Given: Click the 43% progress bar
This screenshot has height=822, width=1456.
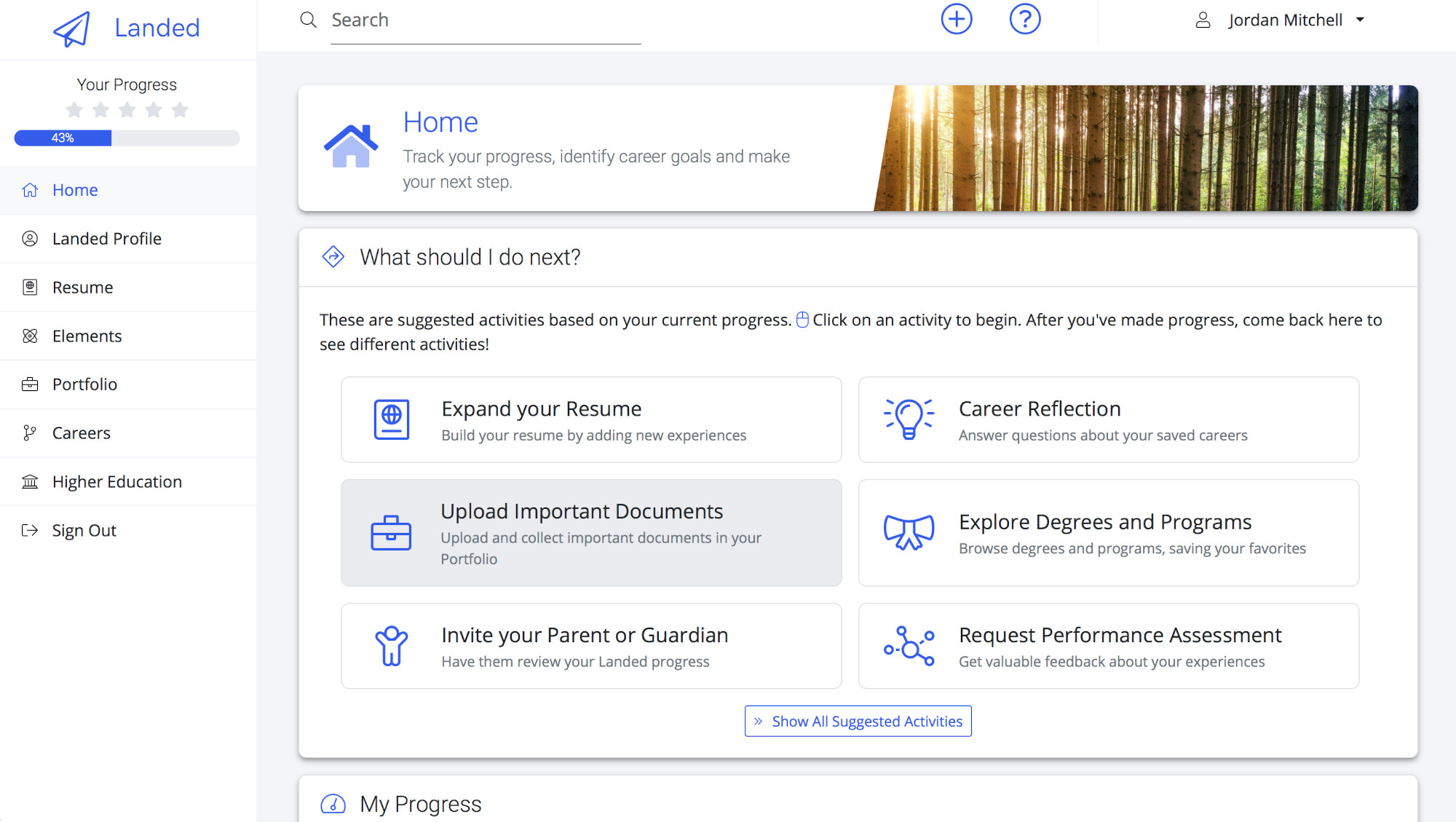Looking at the screenshot, I should click(x=127, y=138).
